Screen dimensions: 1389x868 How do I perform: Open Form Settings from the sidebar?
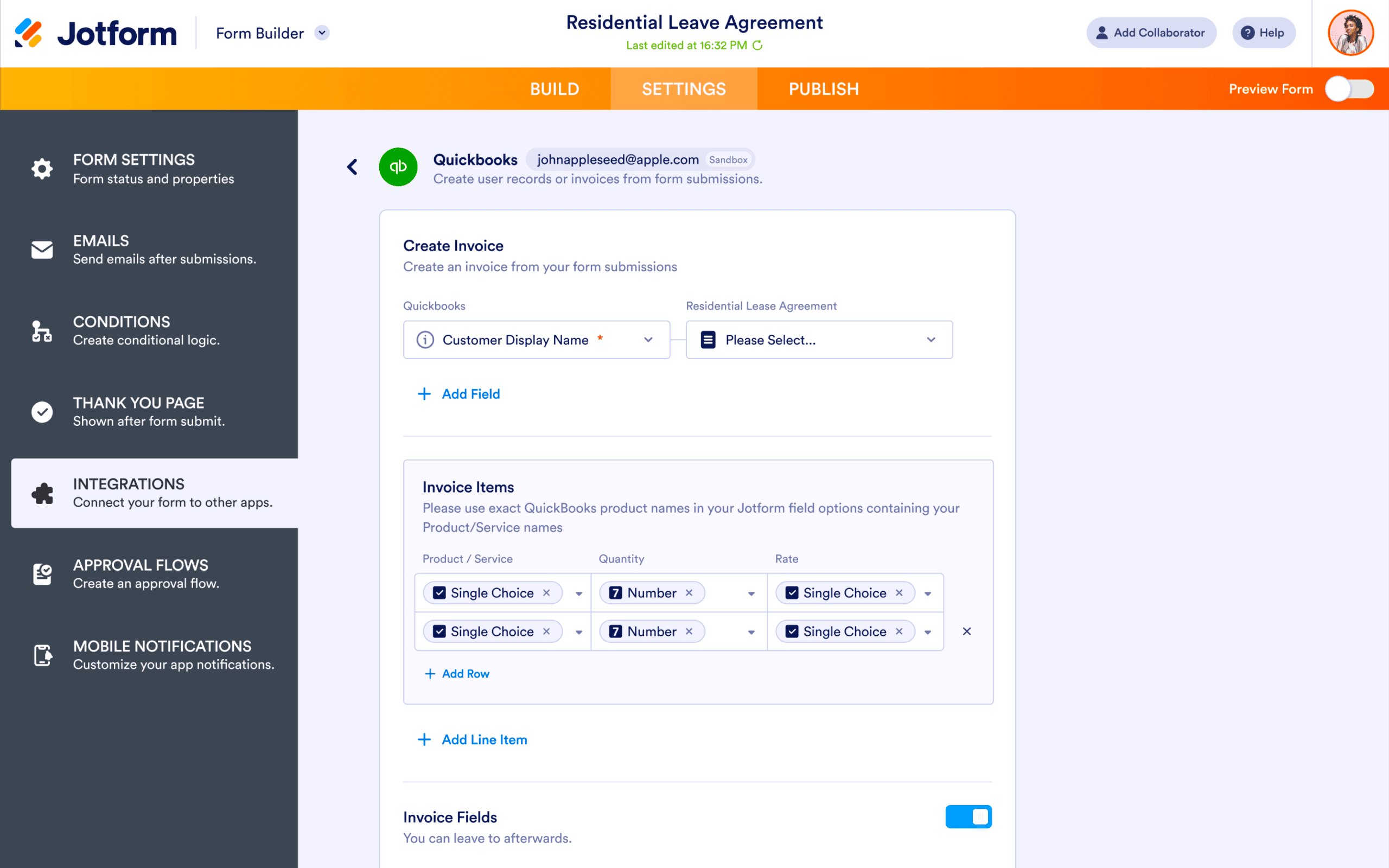pos(133,168)
